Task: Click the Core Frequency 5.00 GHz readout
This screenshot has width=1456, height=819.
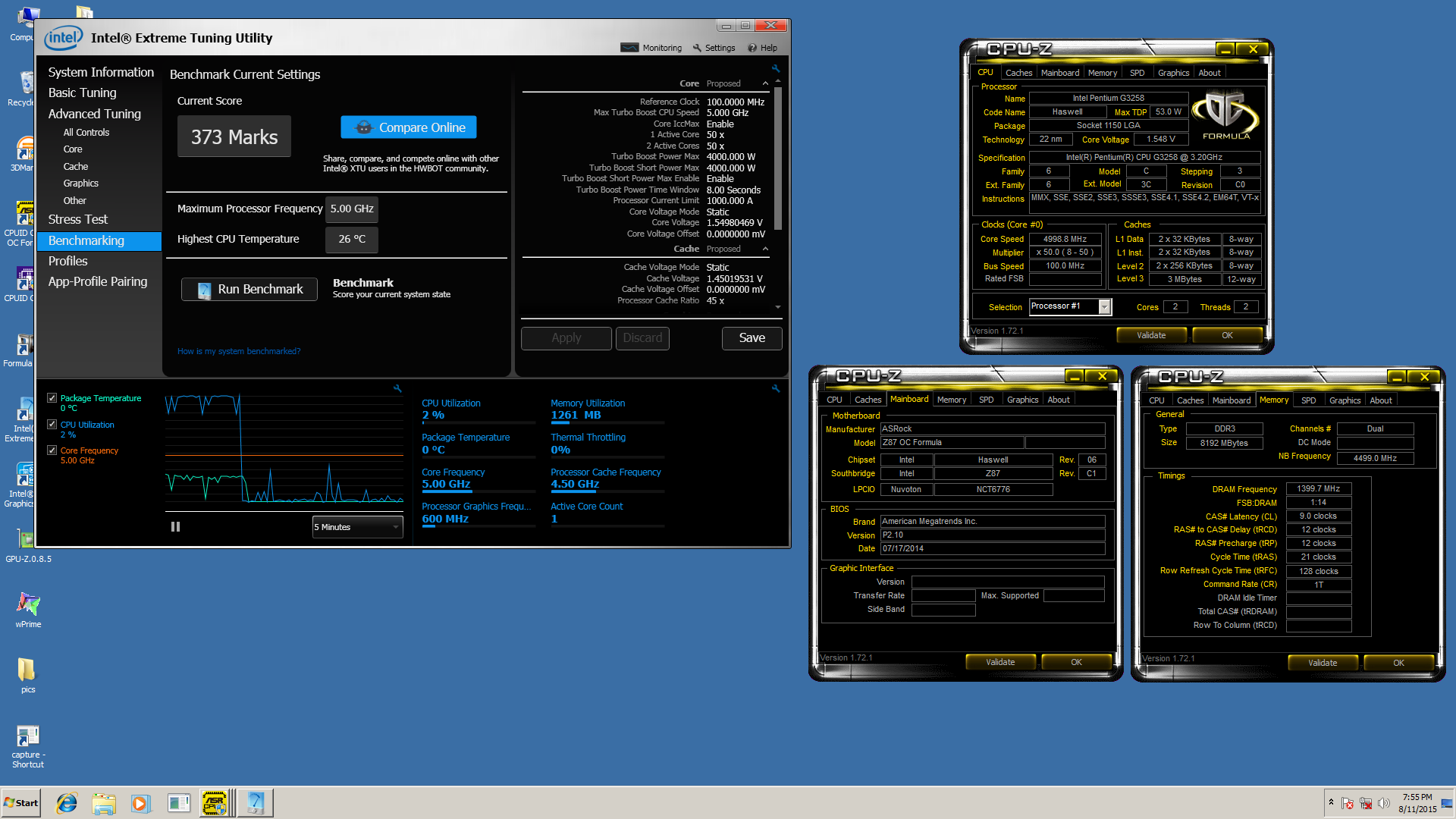Action: (x=446, y=484)
